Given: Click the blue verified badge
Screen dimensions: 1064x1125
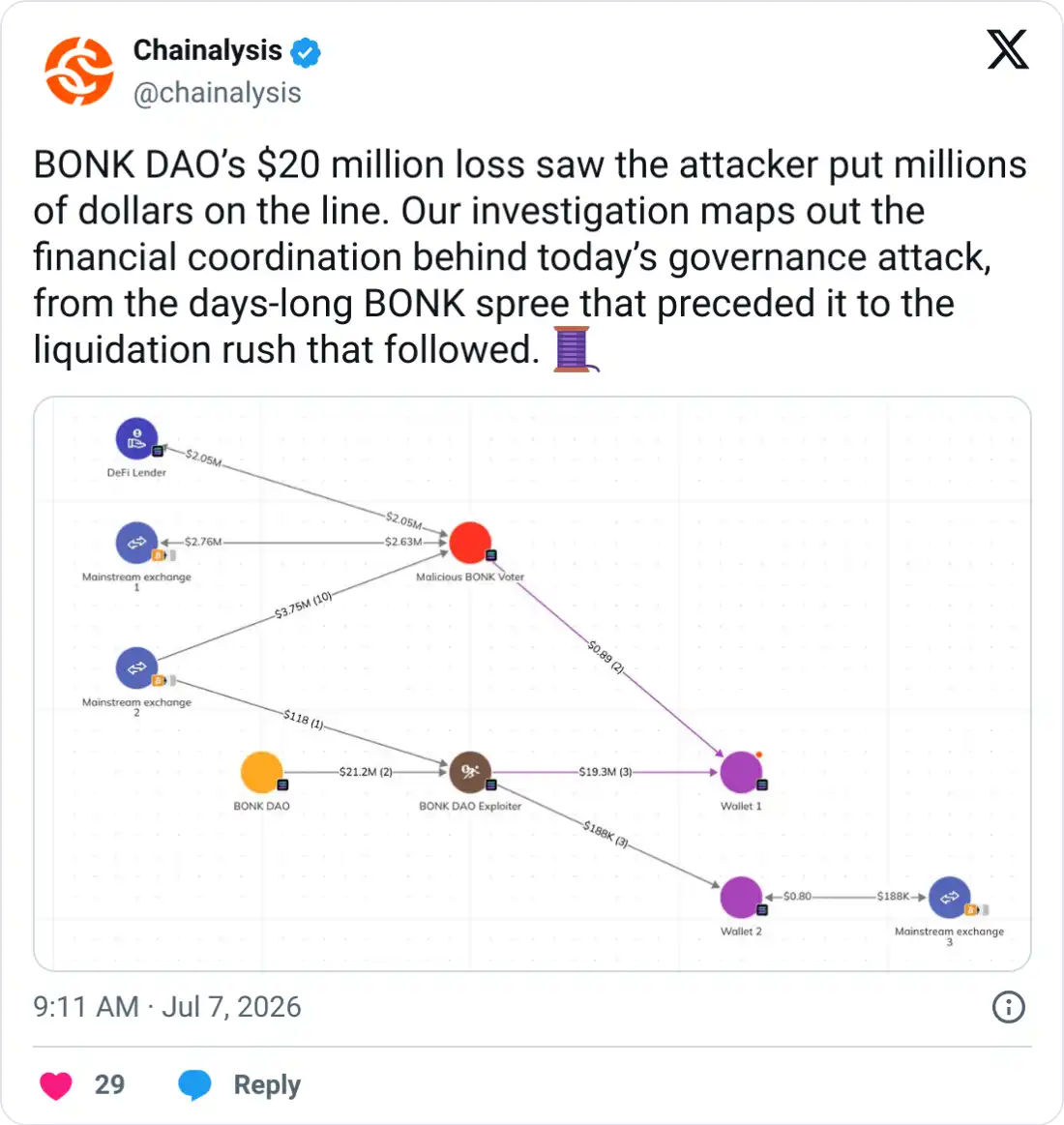Looking at the screenshot, I should [306, 52].
